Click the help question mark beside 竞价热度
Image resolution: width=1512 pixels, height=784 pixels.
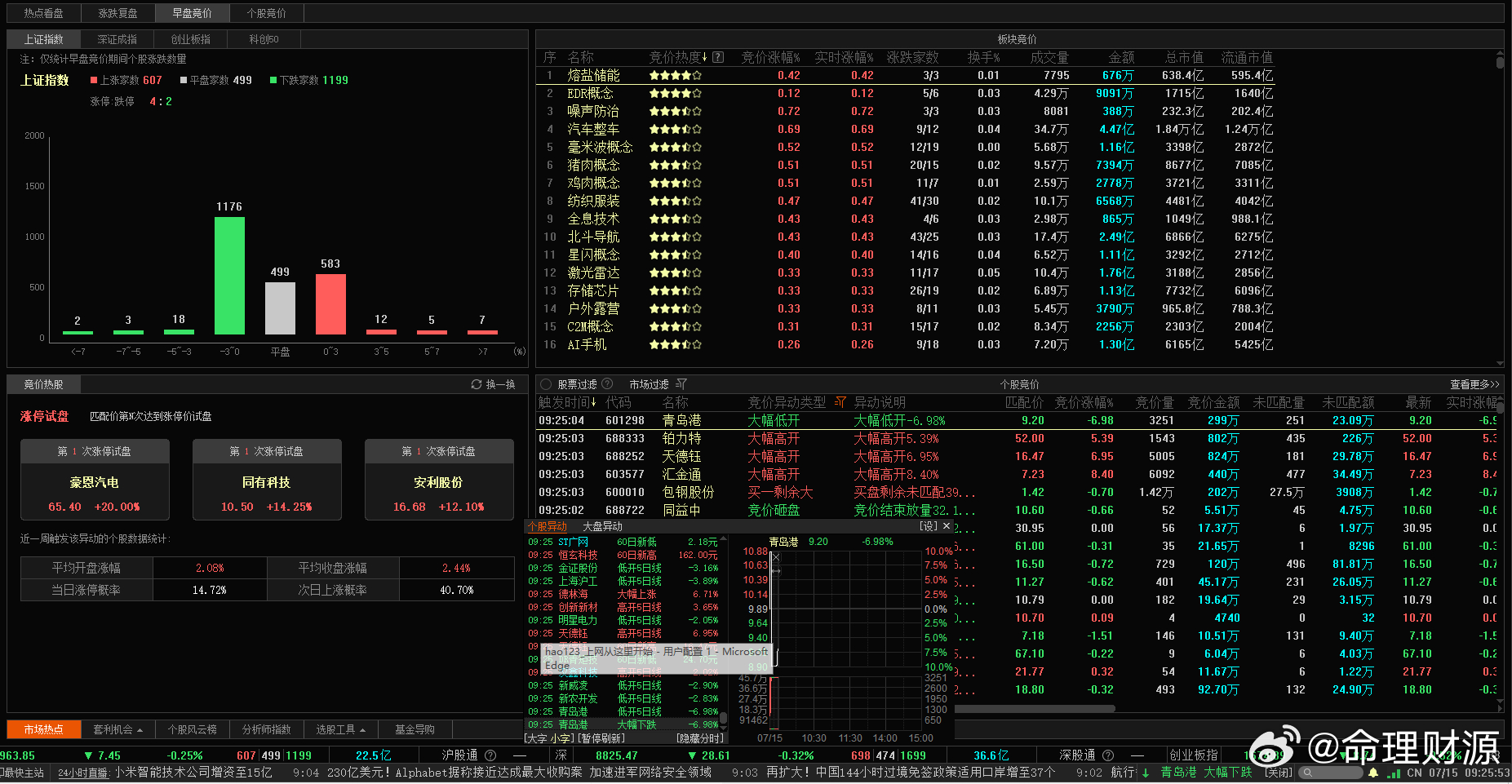(x=718, y=57)
